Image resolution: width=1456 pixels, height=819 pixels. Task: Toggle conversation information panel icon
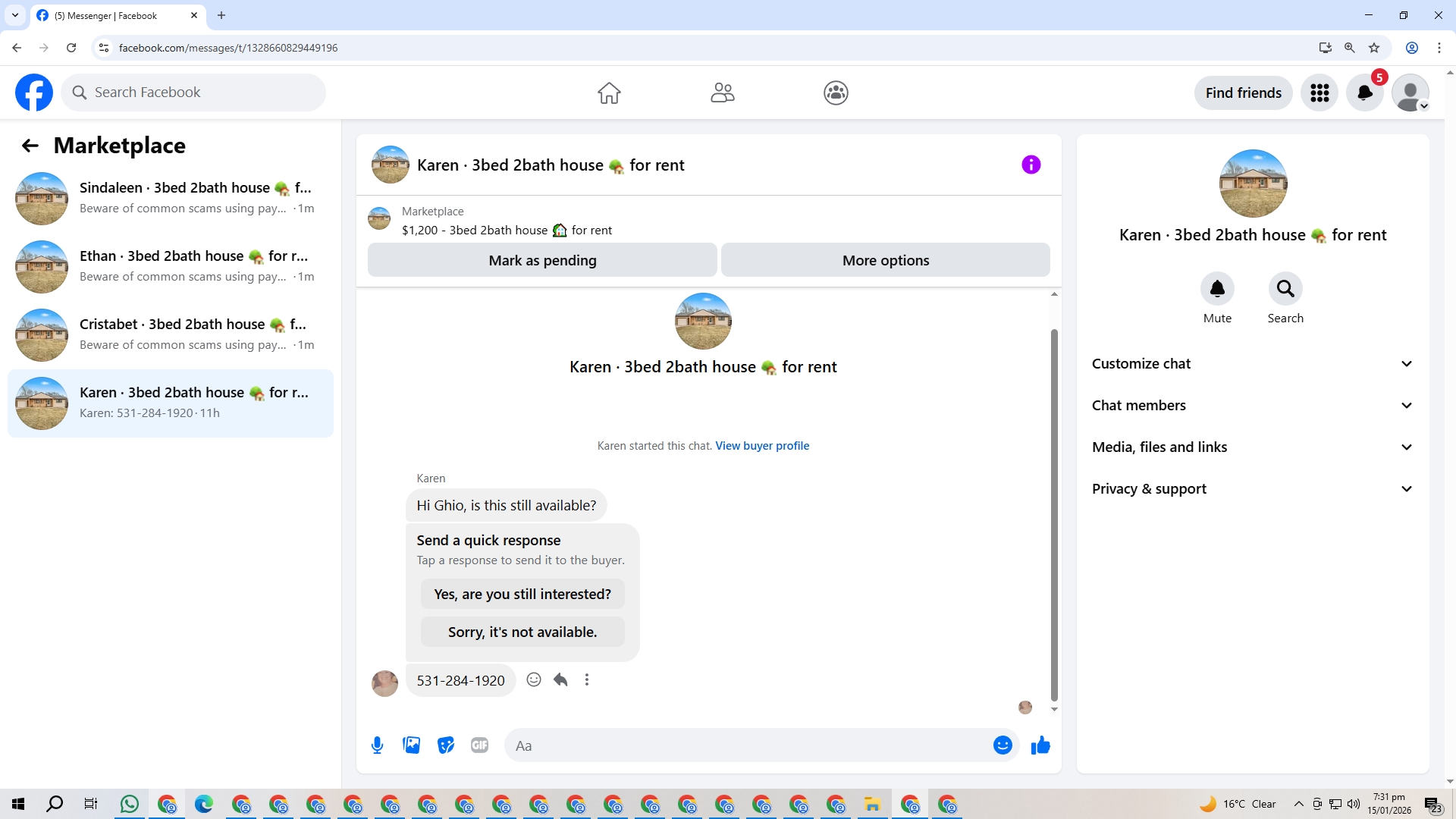point(1031,165)
